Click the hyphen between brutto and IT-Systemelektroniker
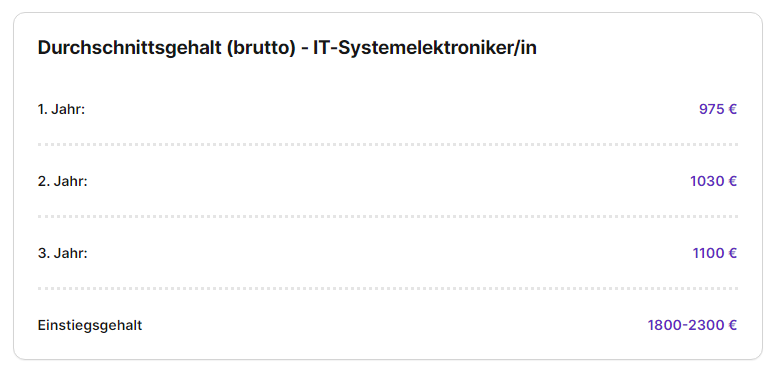 pyautogui.click(x=304, y=49)
